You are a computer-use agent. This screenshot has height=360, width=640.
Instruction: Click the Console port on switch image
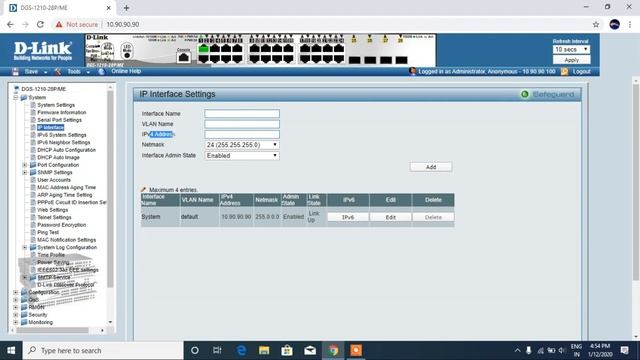(x=184, y=57)
